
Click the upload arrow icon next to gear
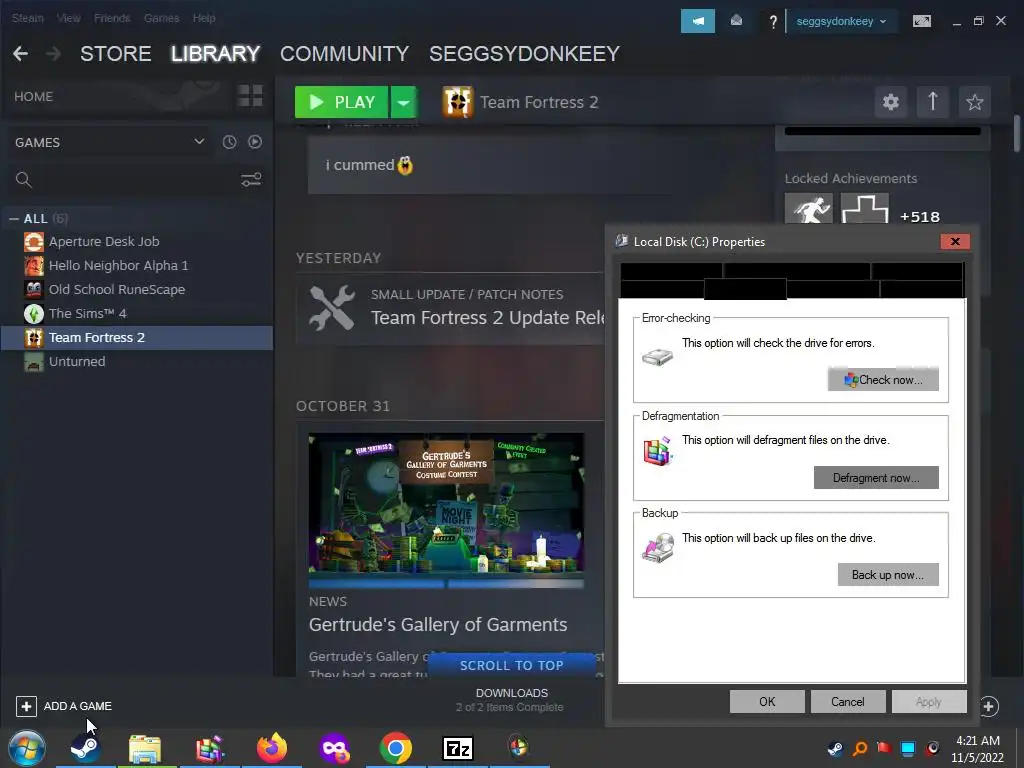[x=933, y=102]
